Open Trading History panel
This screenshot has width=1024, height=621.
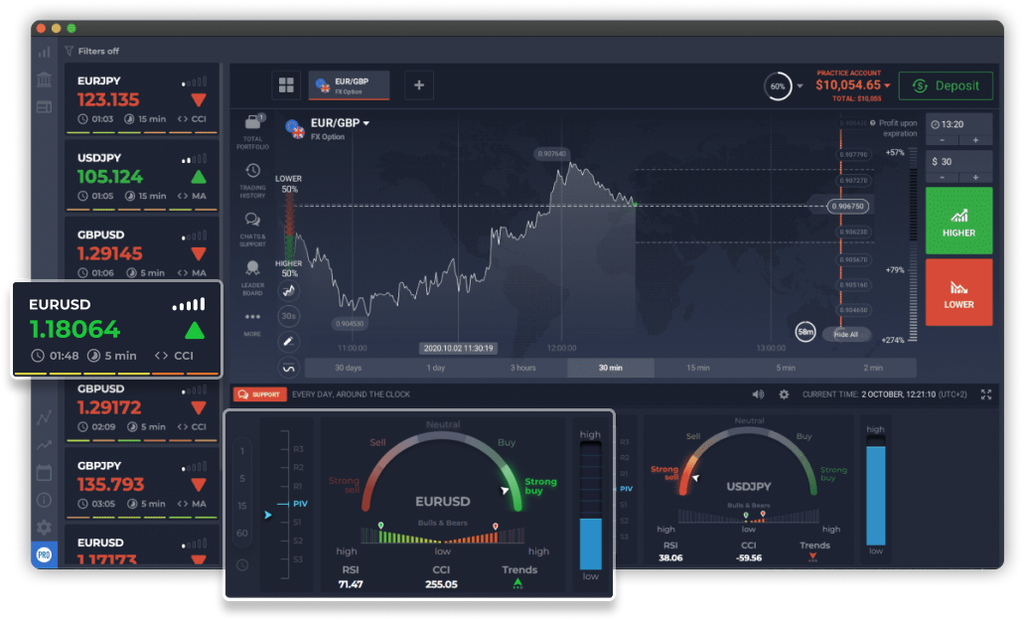(x=253, y=181)
